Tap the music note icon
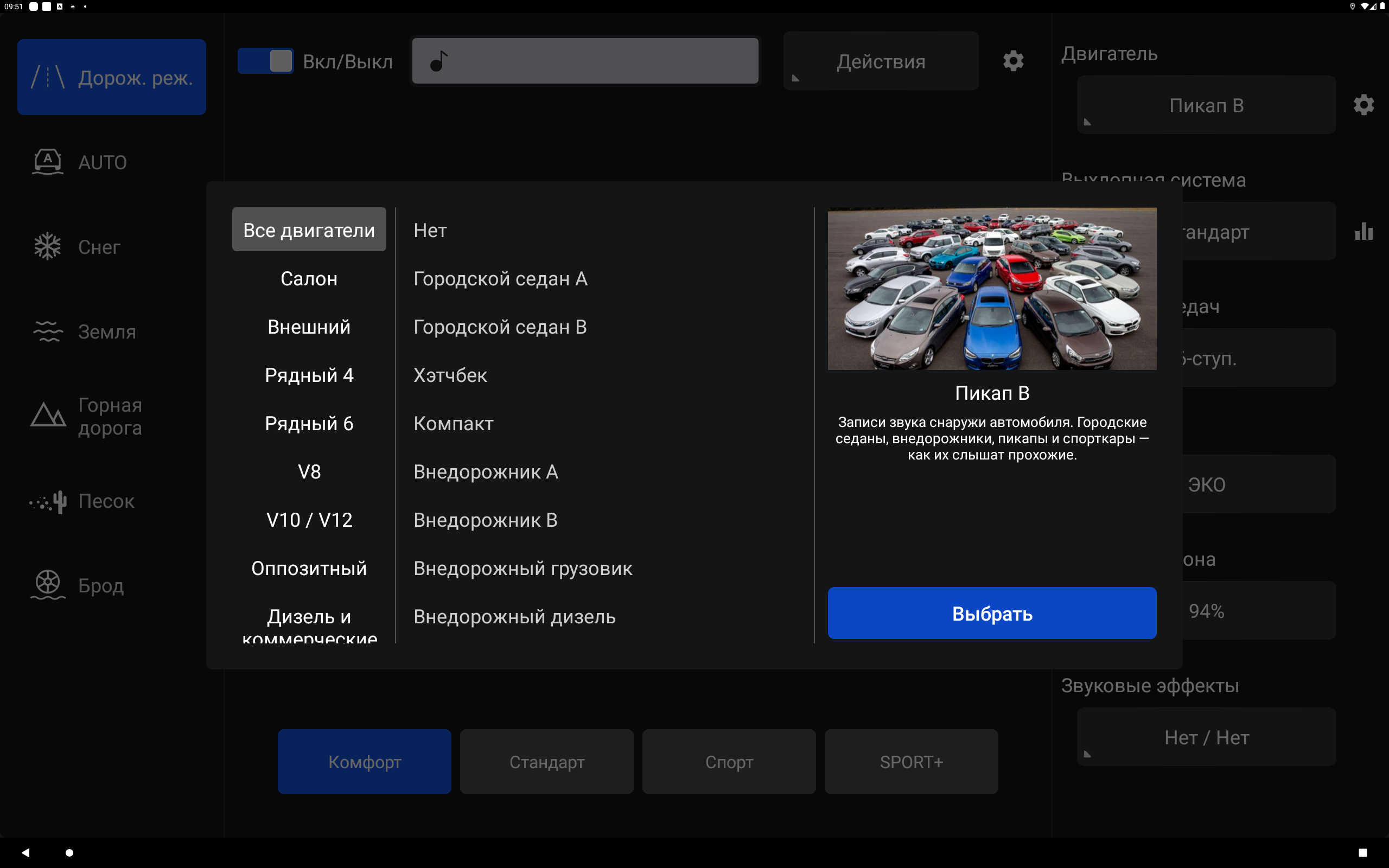1389x868 pixels. [x=438, y=61]
